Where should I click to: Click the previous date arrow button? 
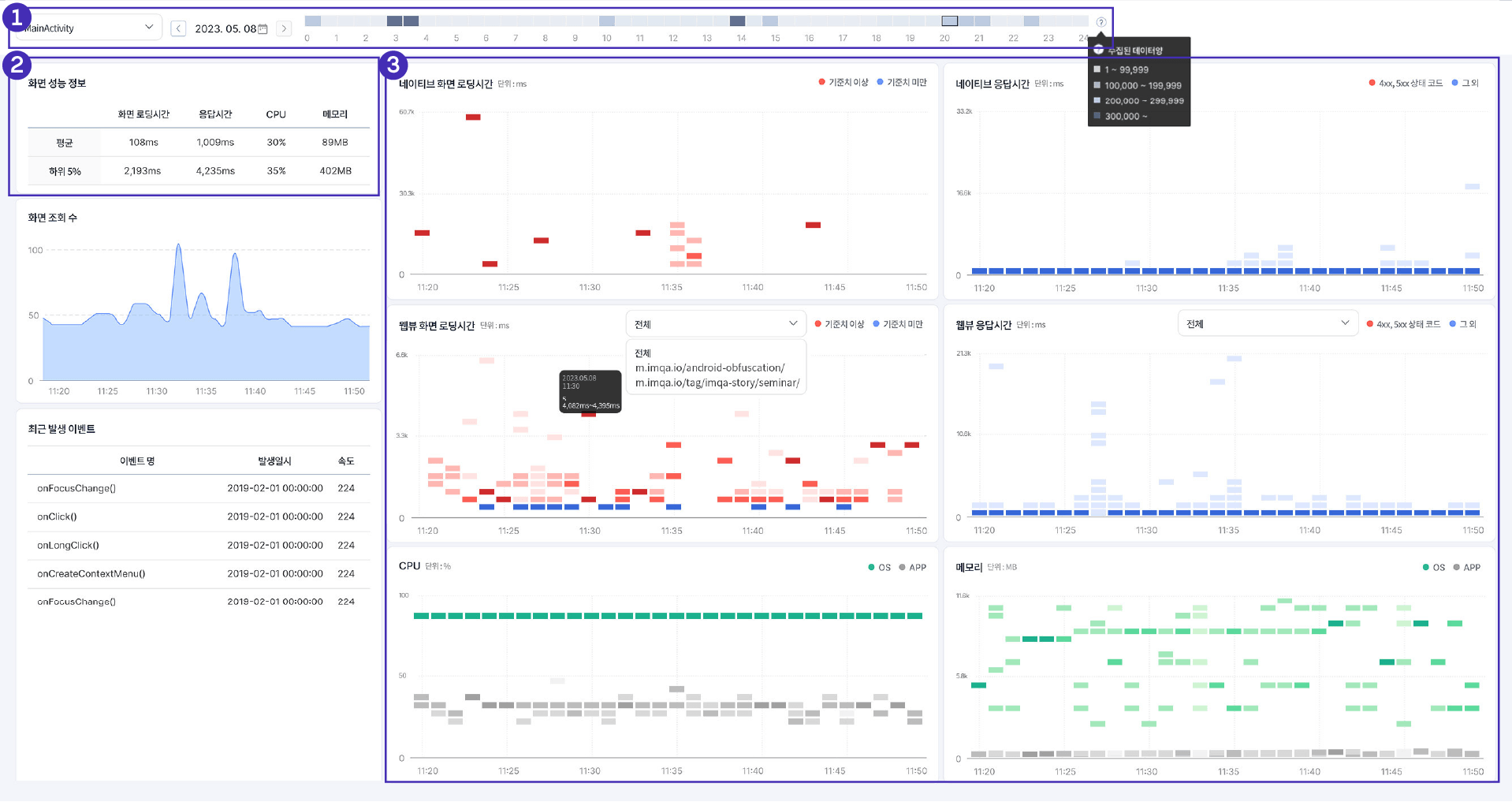pos(179,28)
